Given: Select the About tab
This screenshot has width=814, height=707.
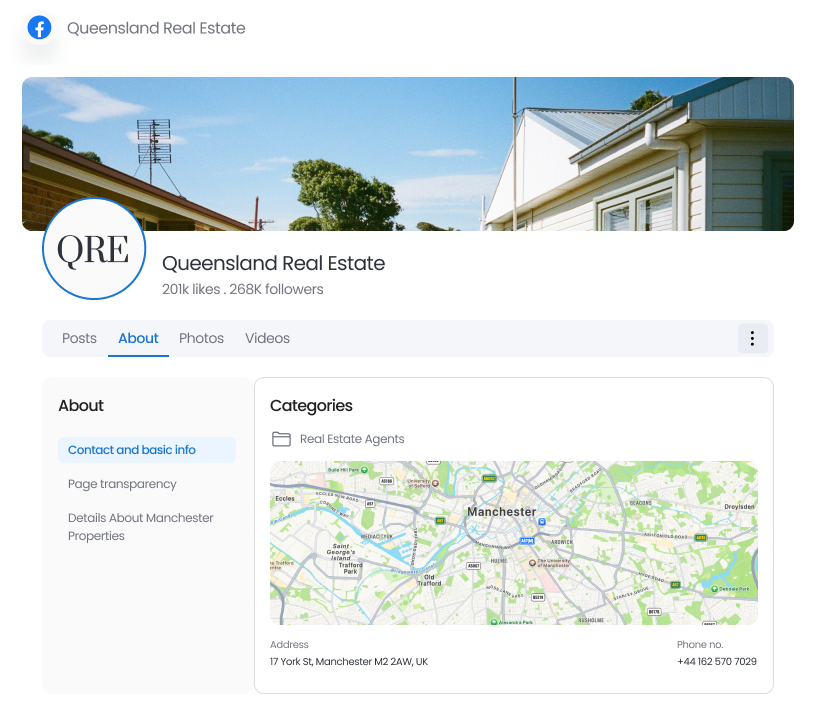Looking at the screenshot, I should click(138, 338).
